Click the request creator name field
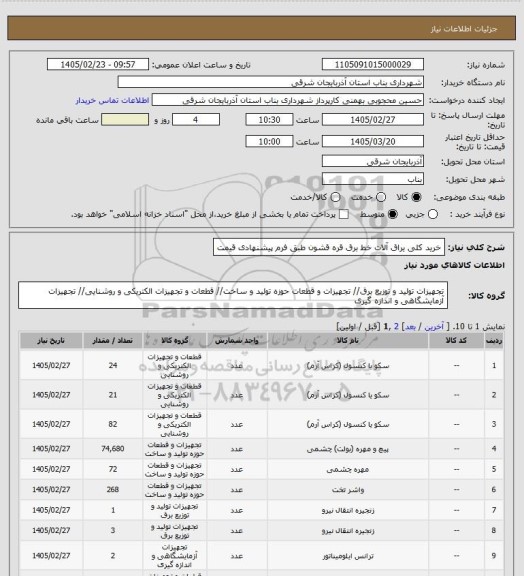524x576 pixels. 288,100
